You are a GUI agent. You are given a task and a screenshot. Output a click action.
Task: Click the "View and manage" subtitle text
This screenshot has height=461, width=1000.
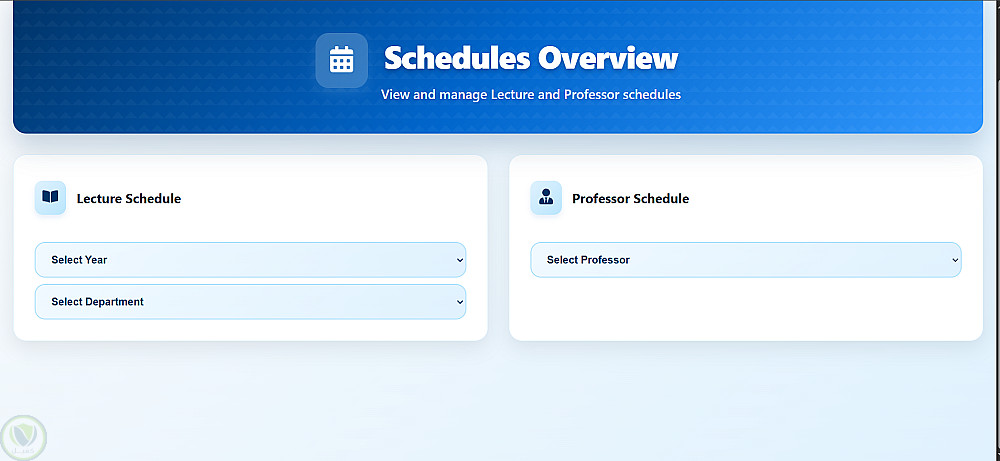tap(530, 95)
